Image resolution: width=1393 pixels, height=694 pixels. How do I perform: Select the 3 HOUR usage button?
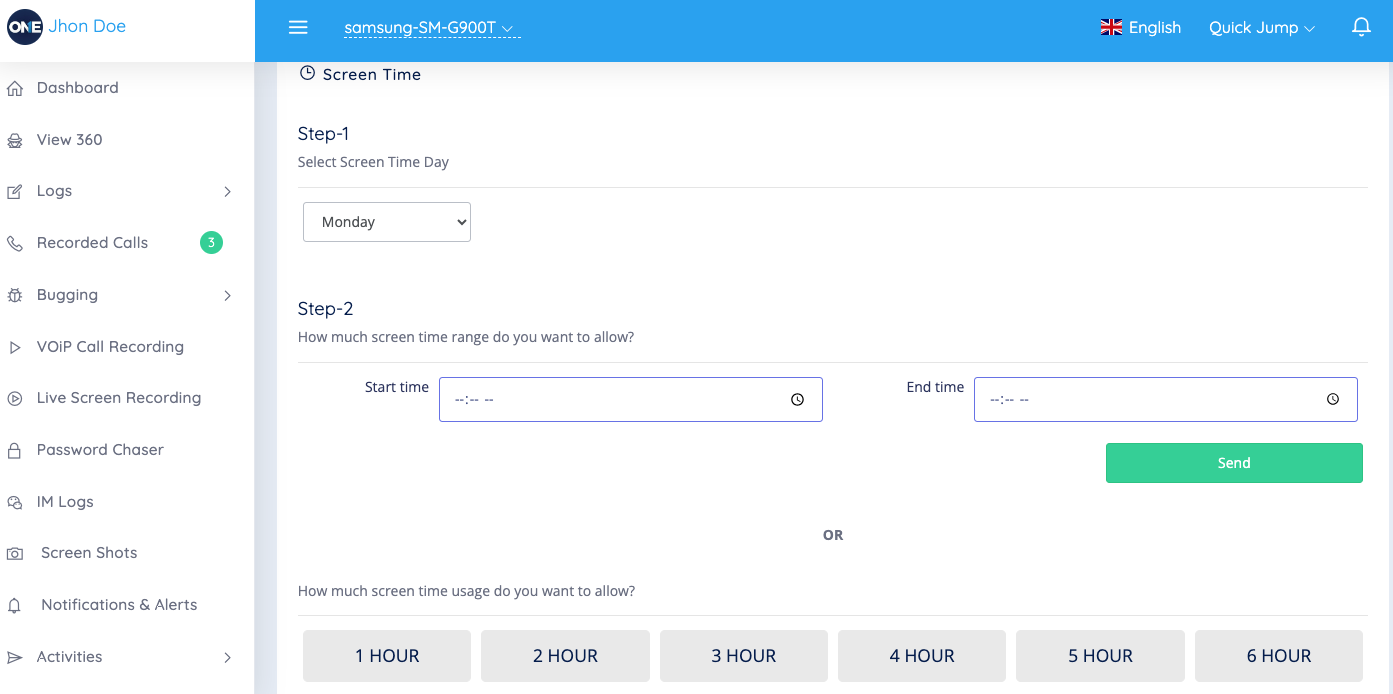(x=743, y=656)
